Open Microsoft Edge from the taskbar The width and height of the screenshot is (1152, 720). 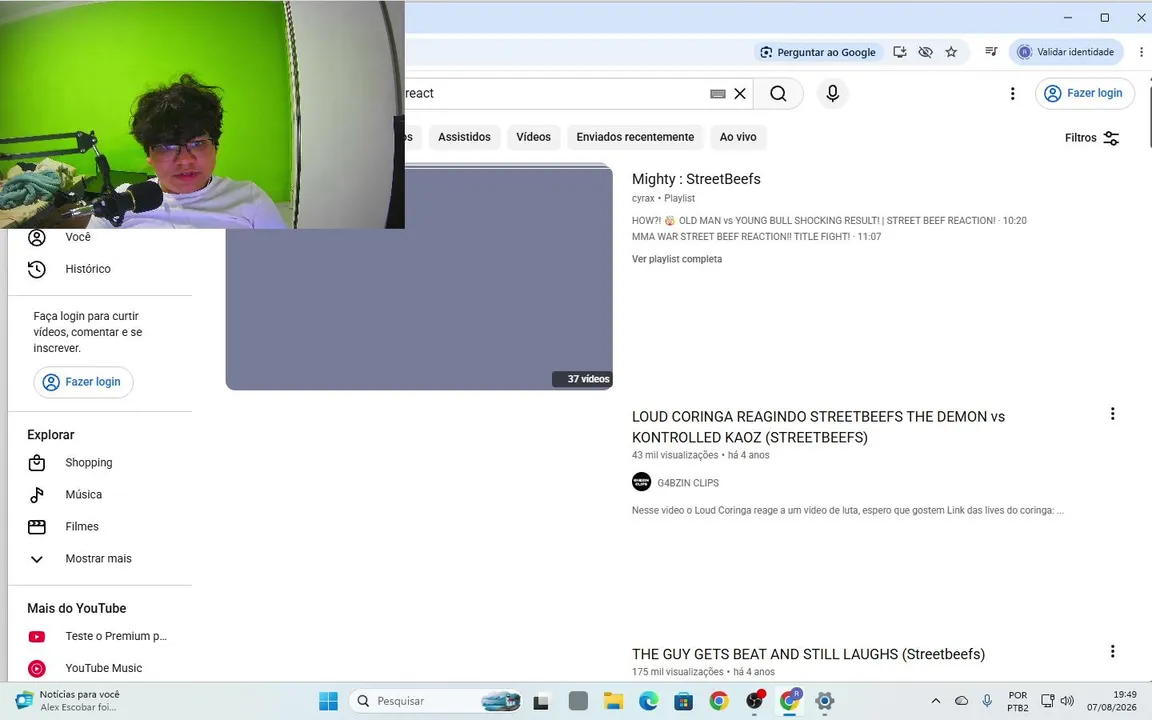648,701
